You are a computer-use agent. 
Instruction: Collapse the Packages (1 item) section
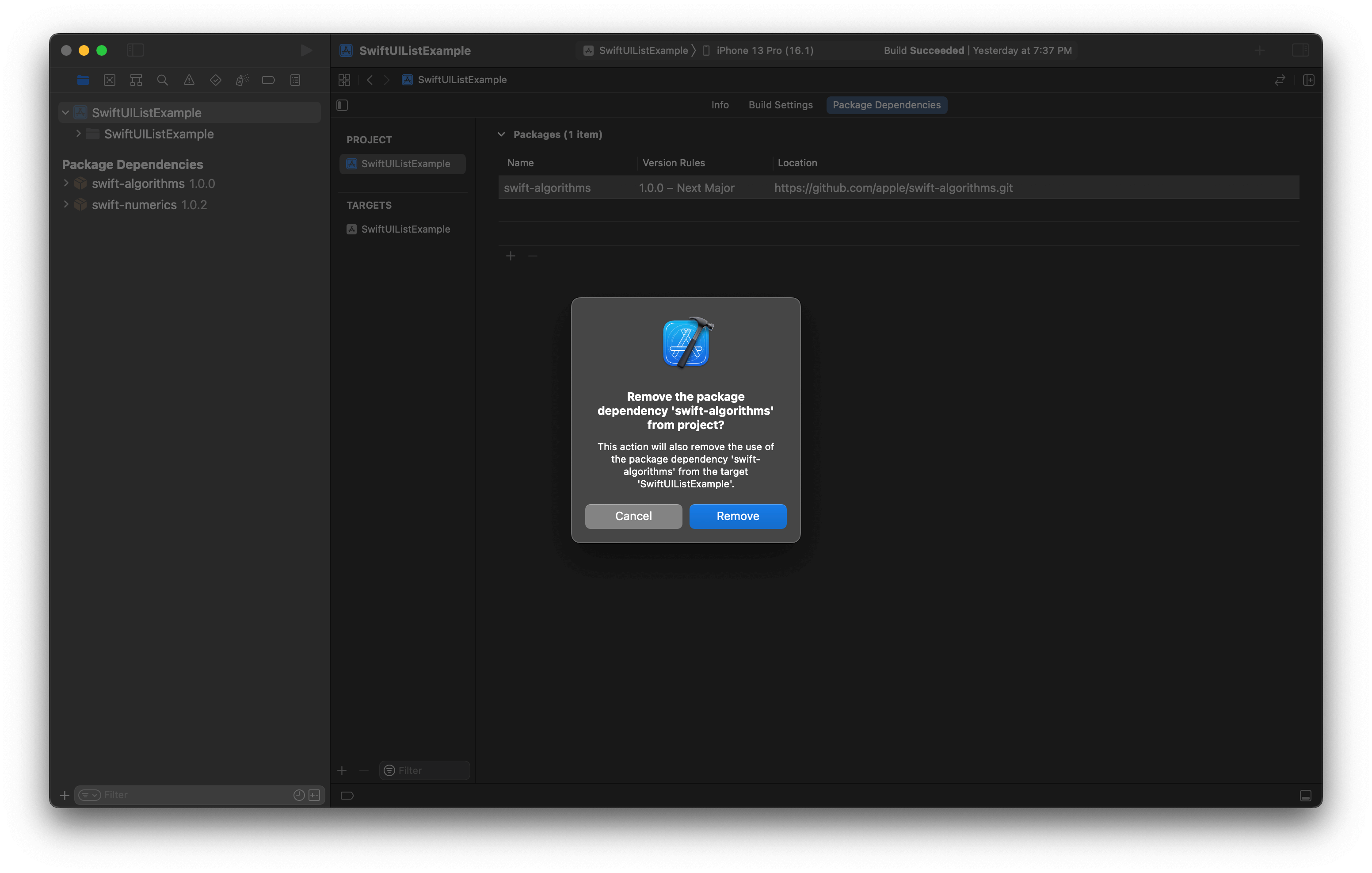[501, 134]
